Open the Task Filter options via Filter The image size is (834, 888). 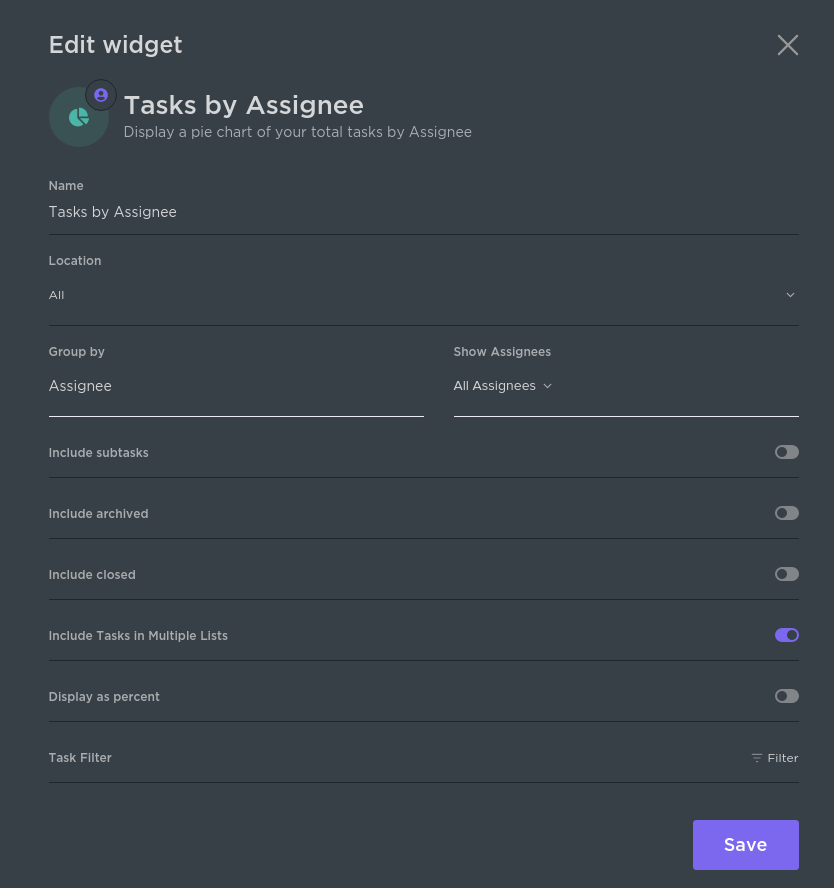pyautogui.click(x=775, y=758)
